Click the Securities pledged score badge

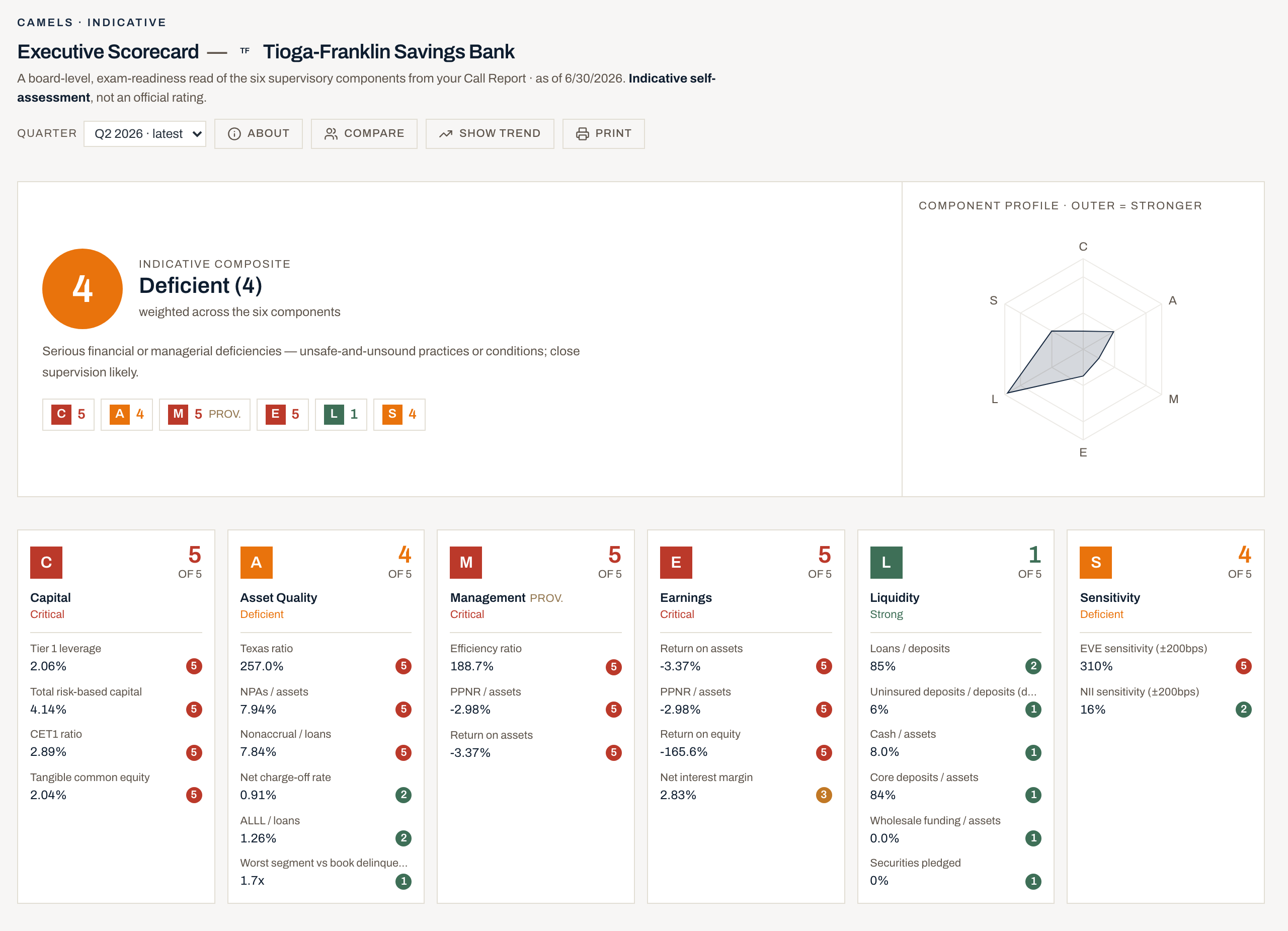[x=1033, y=881]
